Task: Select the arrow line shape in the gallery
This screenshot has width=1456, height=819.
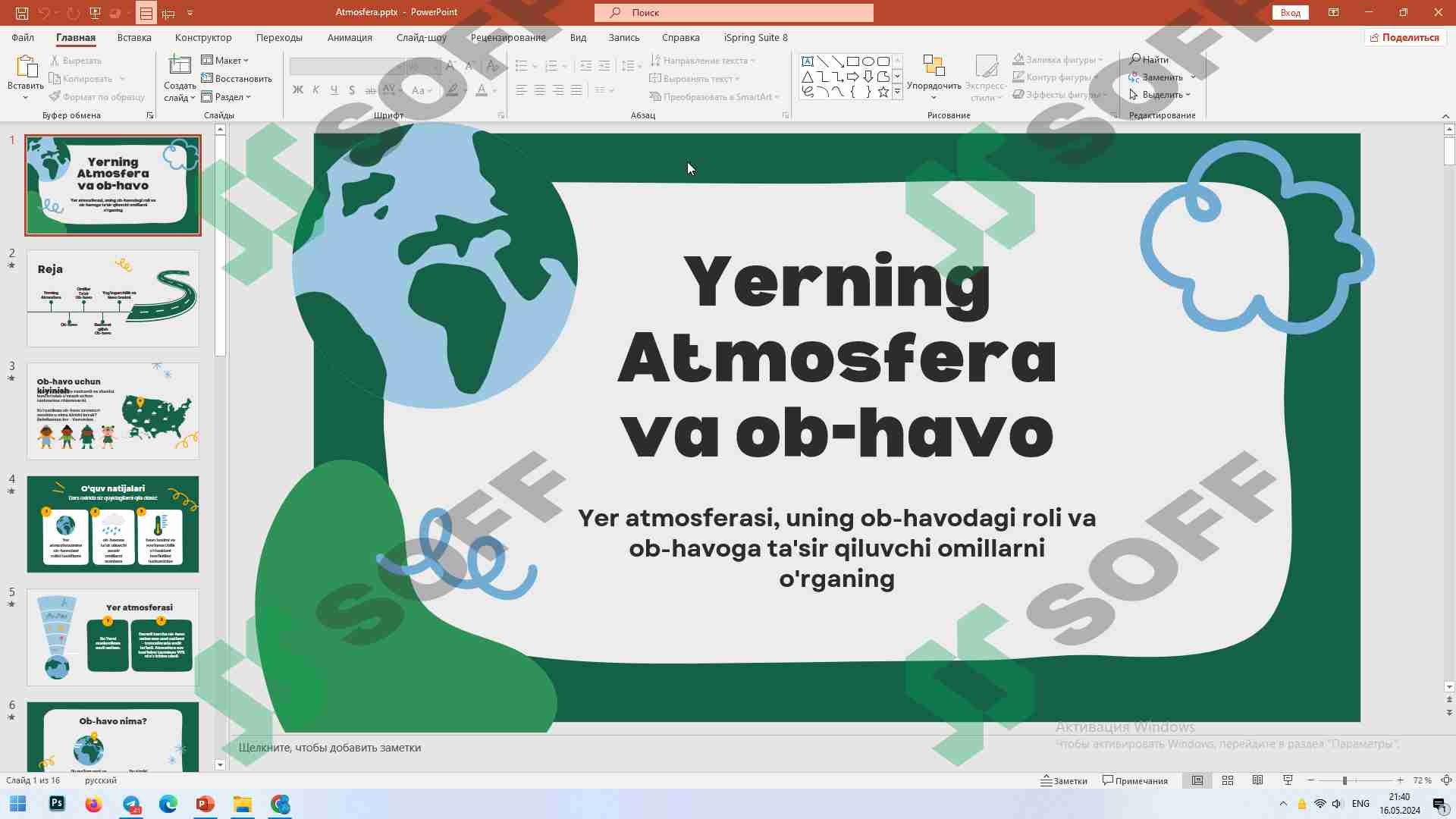Action: (838, 61)
